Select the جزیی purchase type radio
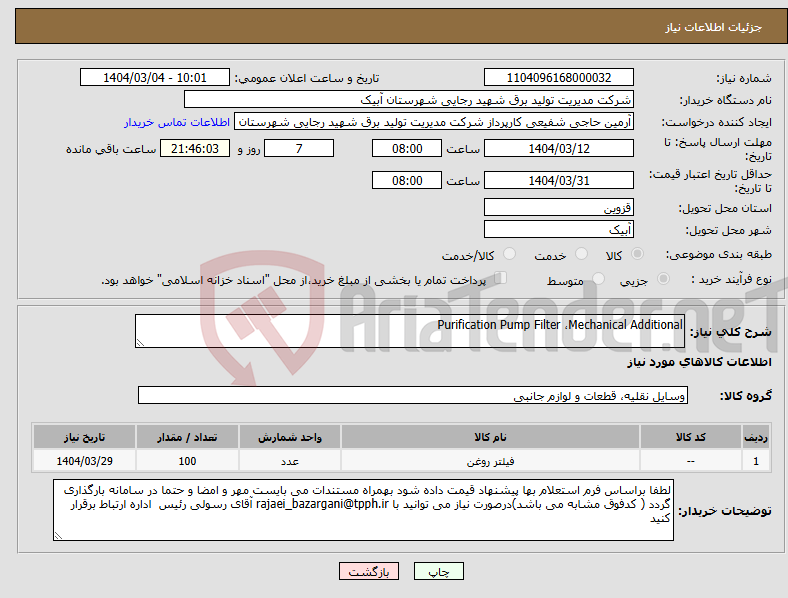 pos(663,278)
